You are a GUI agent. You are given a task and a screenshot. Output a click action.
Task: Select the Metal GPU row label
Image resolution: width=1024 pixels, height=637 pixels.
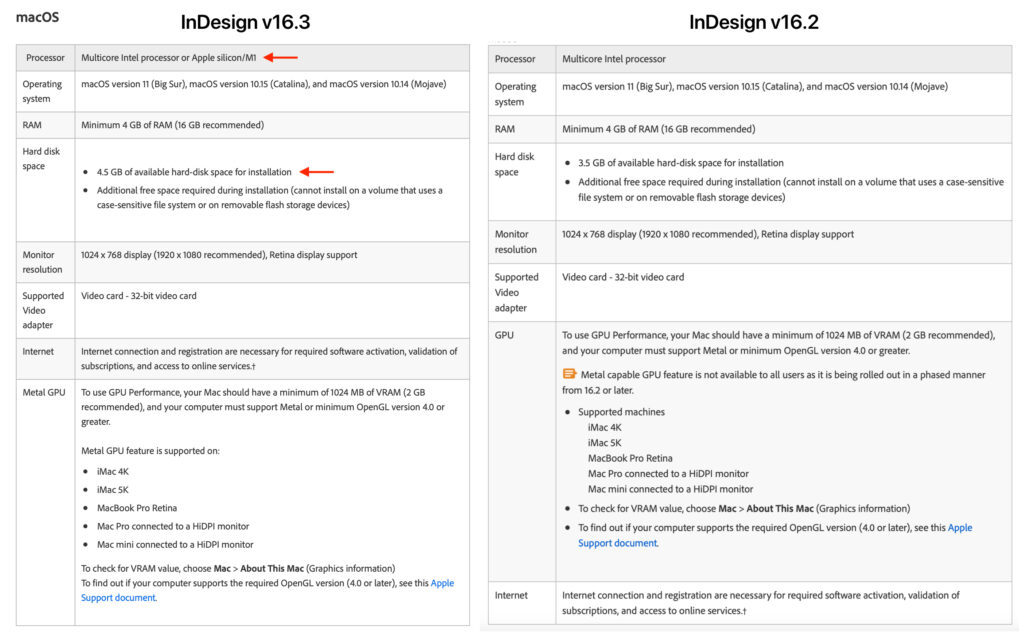(x=44, y=393)
